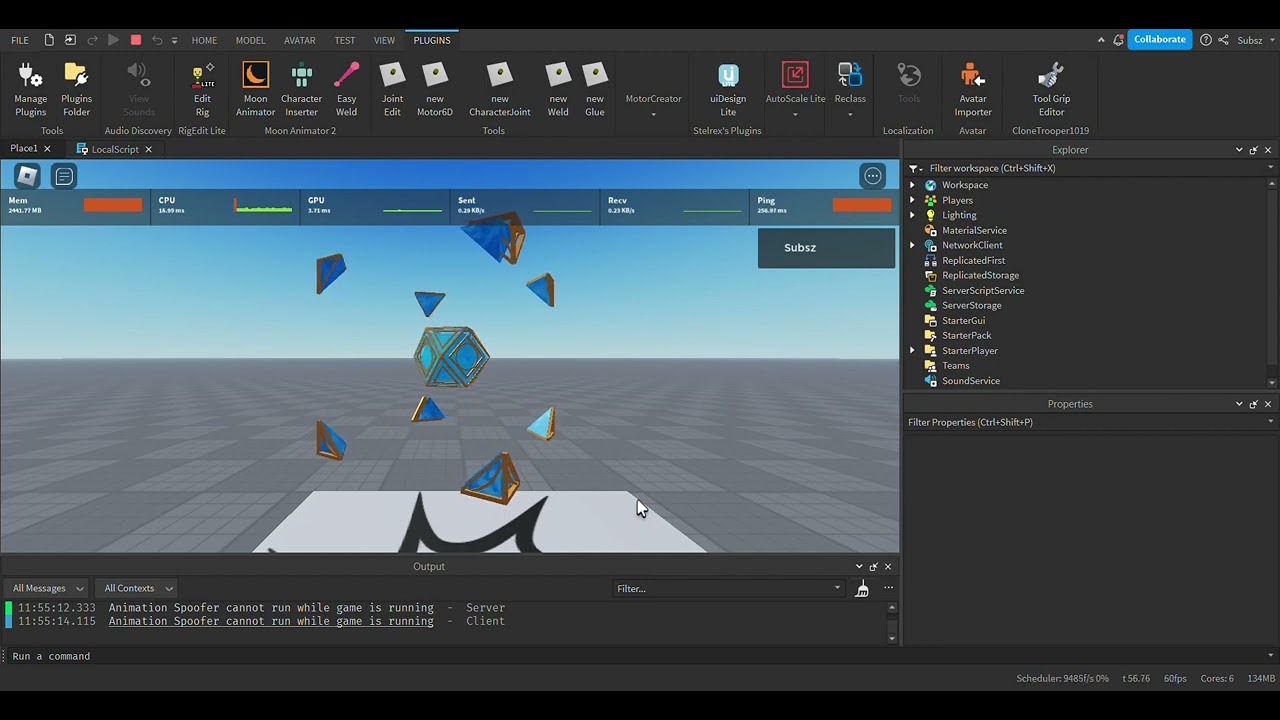
Task: Open the Plugins Folder
Action: coord(76,90)
